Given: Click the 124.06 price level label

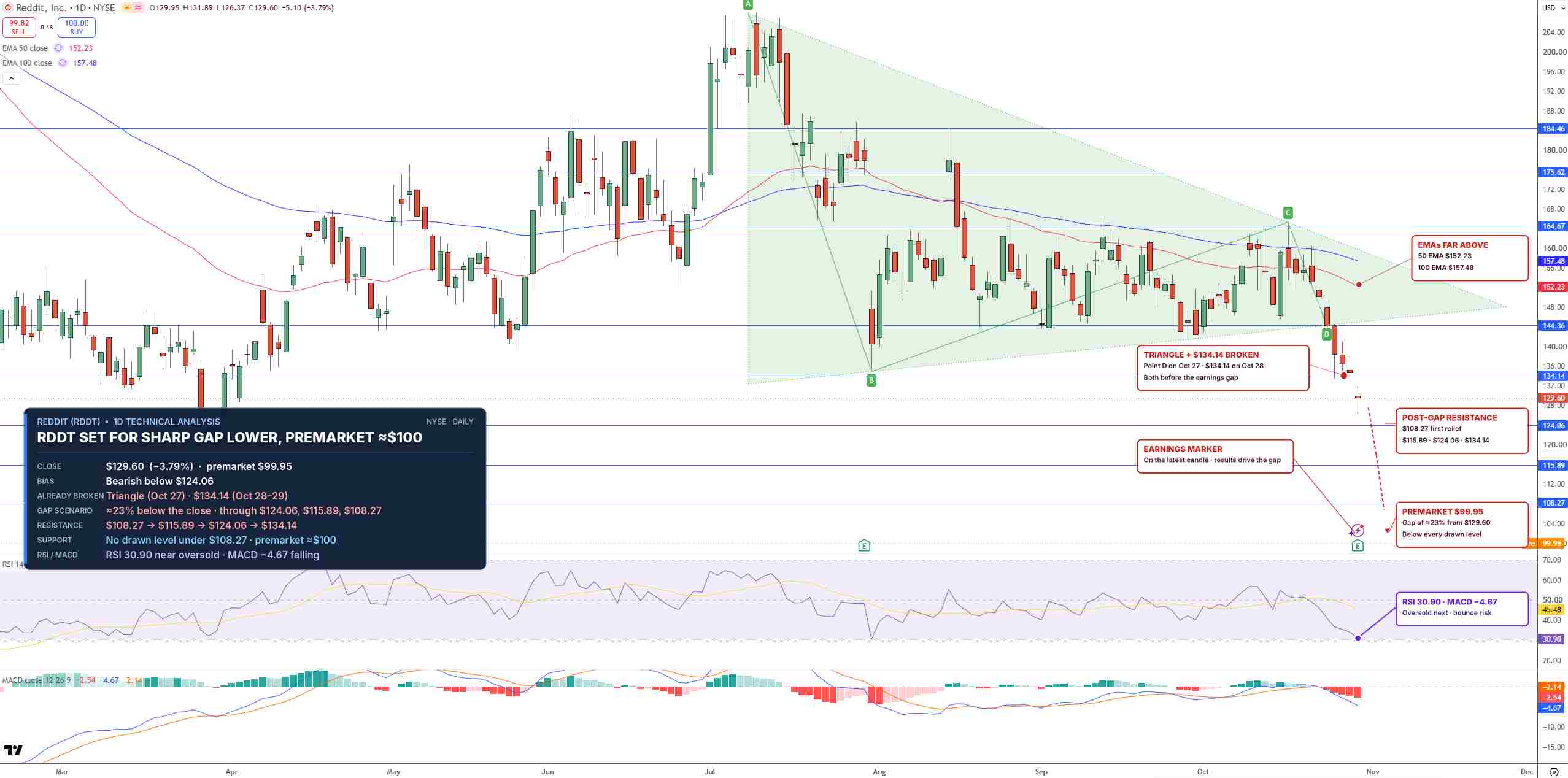Looking at the screenshot, I should (x=1553, y=426).
